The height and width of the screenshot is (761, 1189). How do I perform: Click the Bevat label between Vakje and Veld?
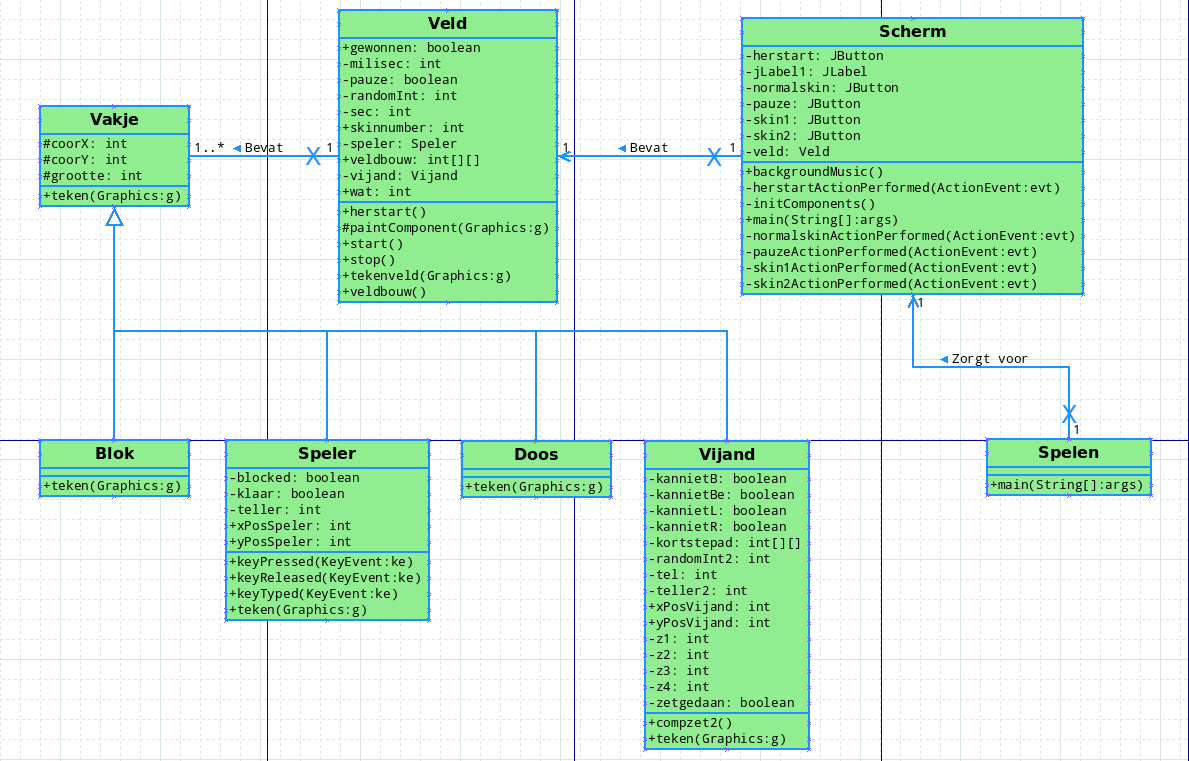tap(263, 148)
